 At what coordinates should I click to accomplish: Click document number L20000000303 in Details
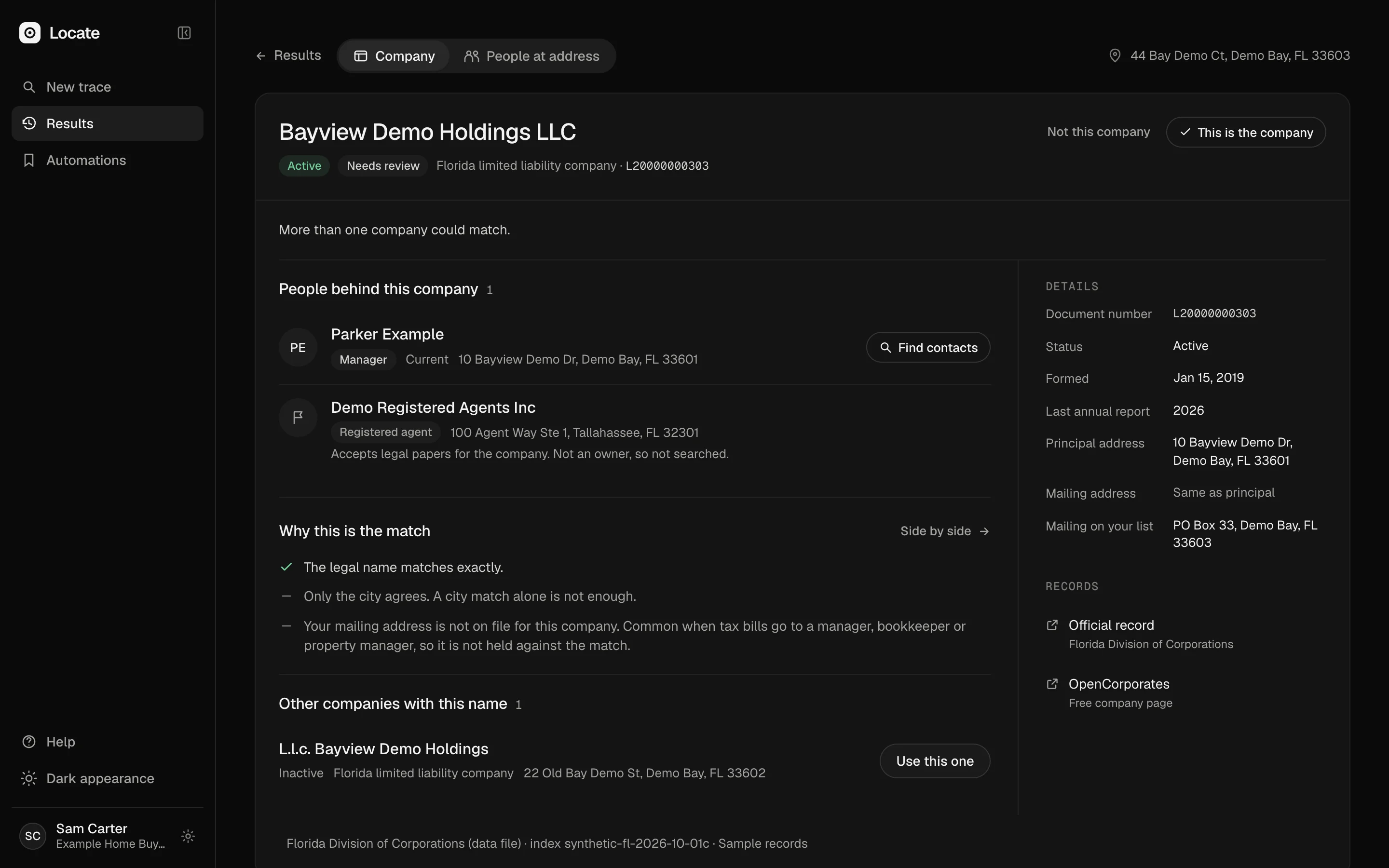[x=1214, y=313]
